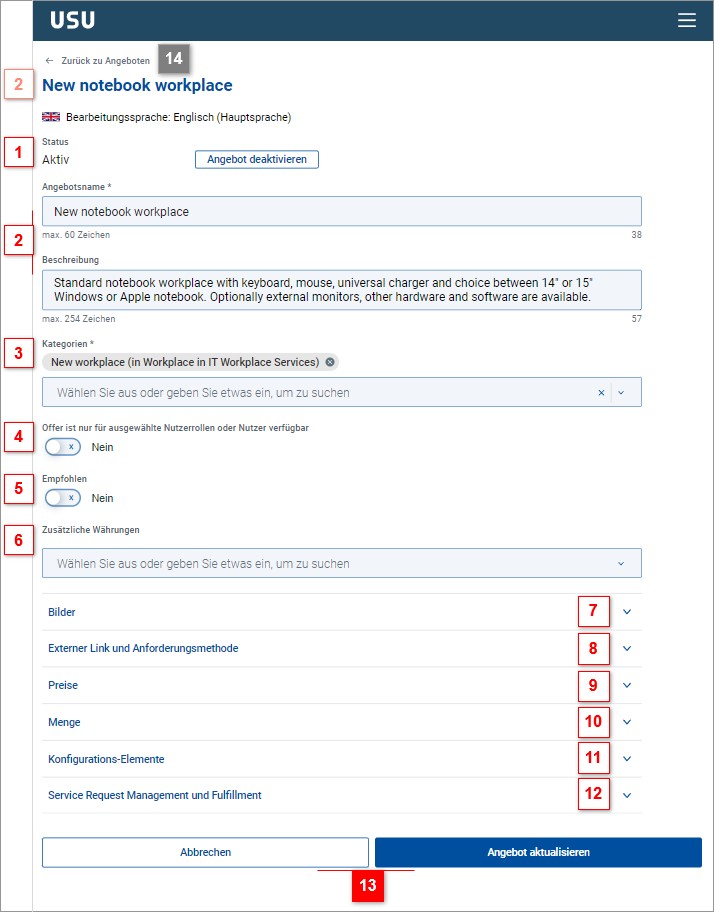Clear the Kategorien search field
714x912 pixels.
pos(601,393)
